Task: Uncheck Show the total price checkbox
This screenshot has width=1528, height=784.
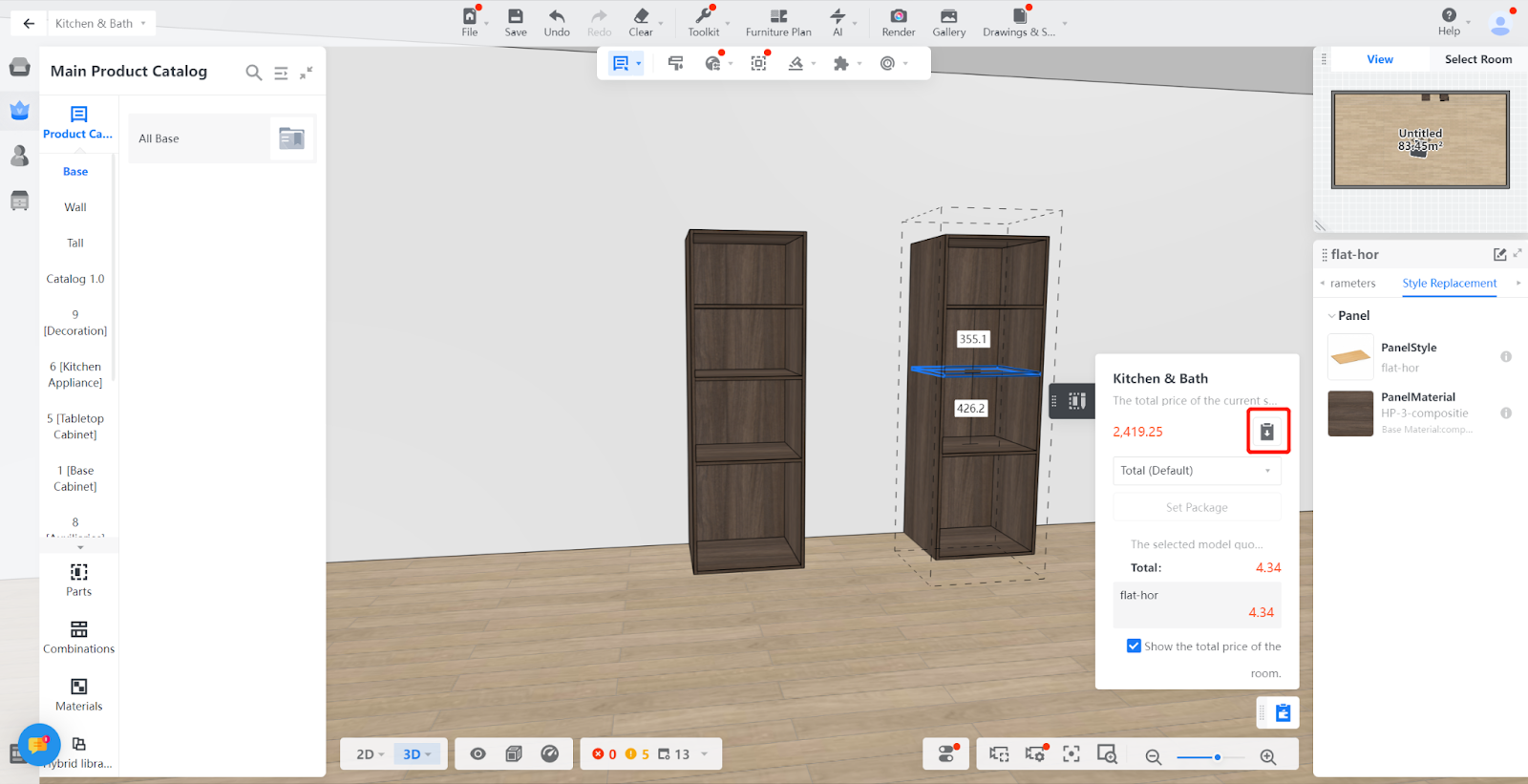Action: tap(1134, 646)
